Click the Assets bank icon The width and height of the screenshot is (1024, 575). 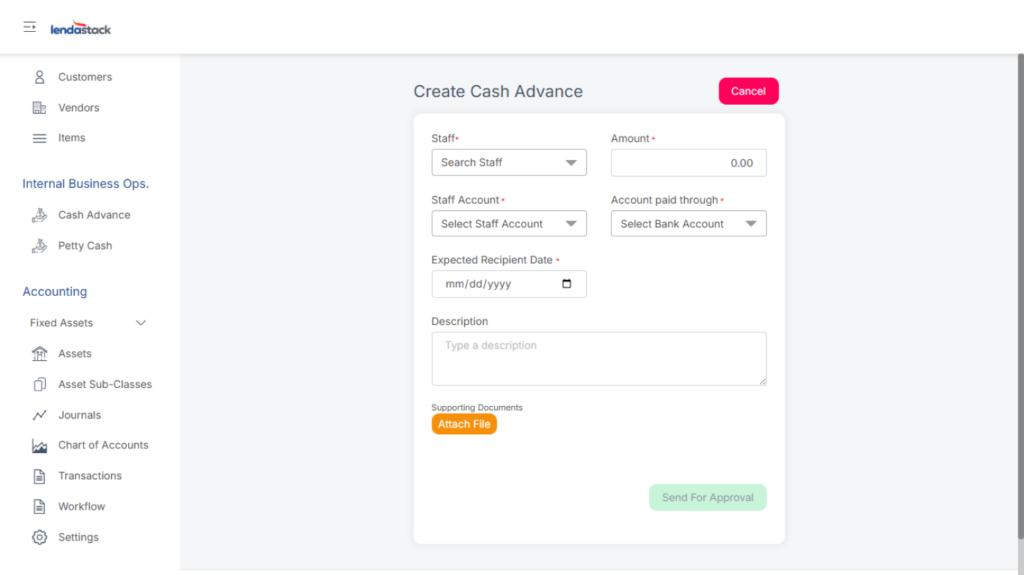click(x=40, y=354)
